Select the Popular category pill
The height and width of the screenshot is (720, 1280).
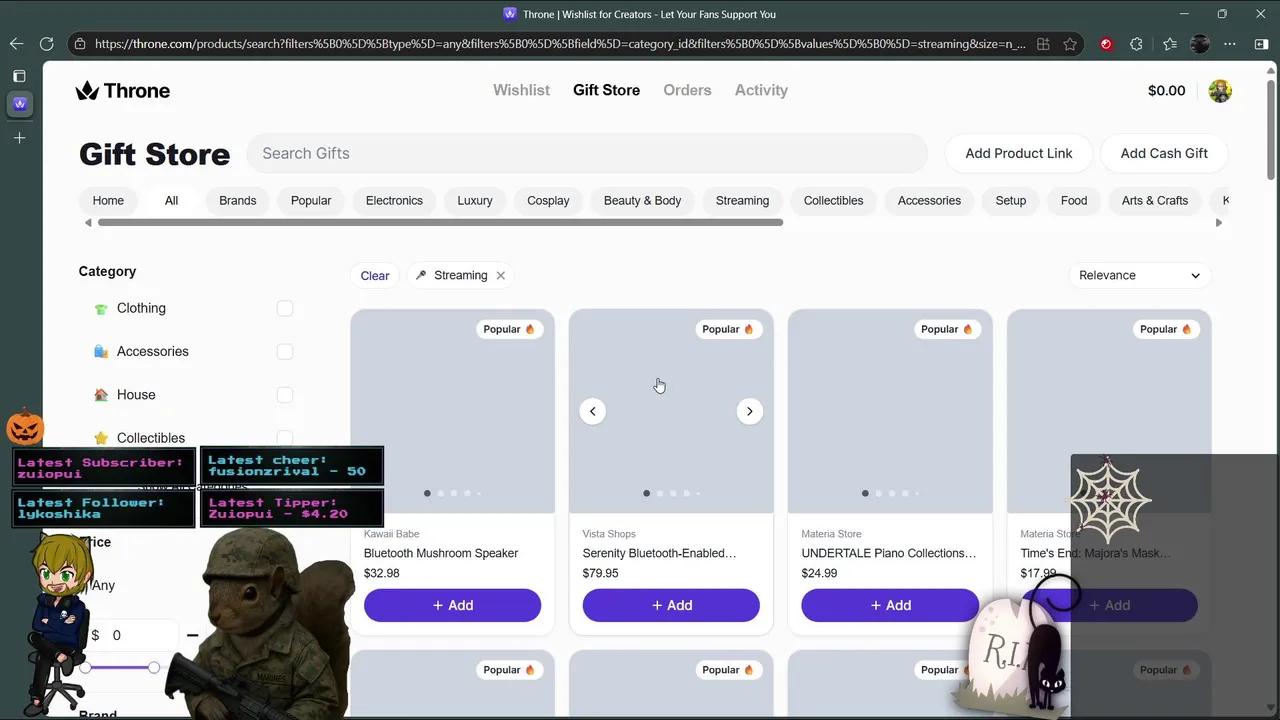(311, 200)
